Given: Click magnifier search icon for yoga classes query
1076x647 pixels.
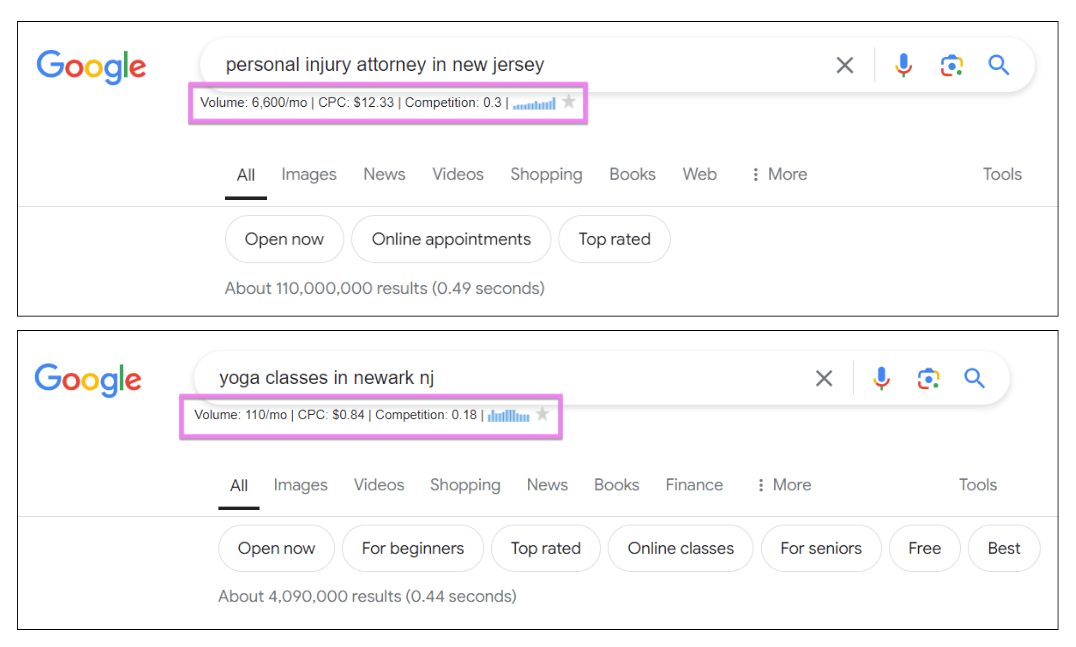Looking at the screenshot, I should coord(974,378).
